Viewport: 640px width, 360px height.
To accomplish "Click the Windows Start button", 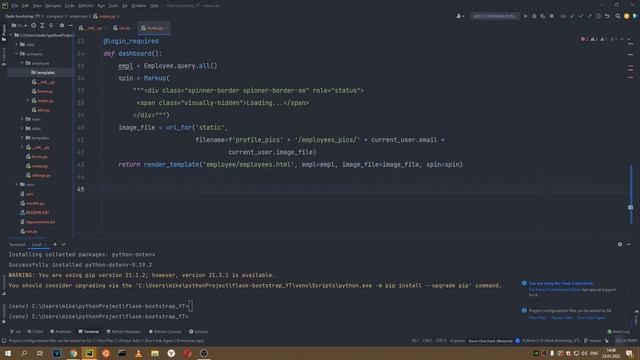I will [x=8, y=353].
